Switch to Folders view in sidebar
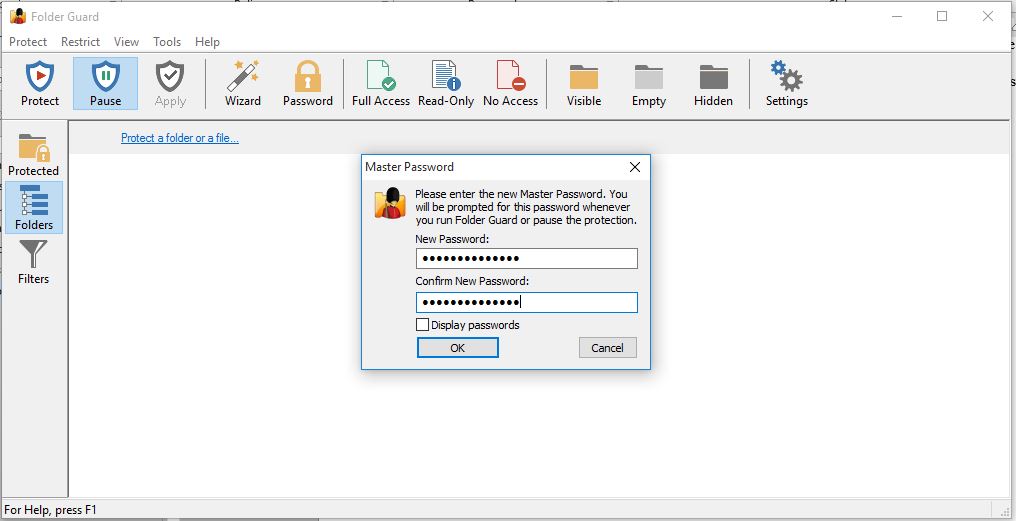Screen dimensions: 1016x521 34,207
